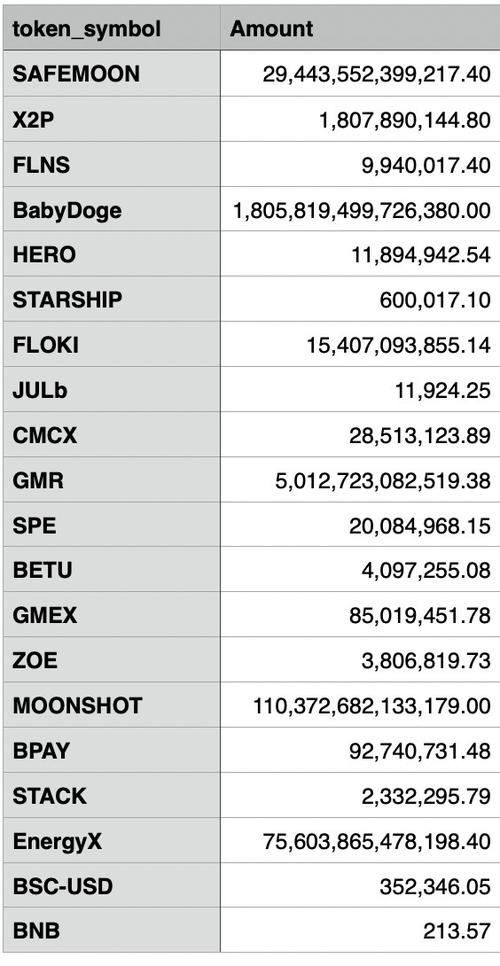Click the SAFEMOON row label cell

[x=111, y=73]
